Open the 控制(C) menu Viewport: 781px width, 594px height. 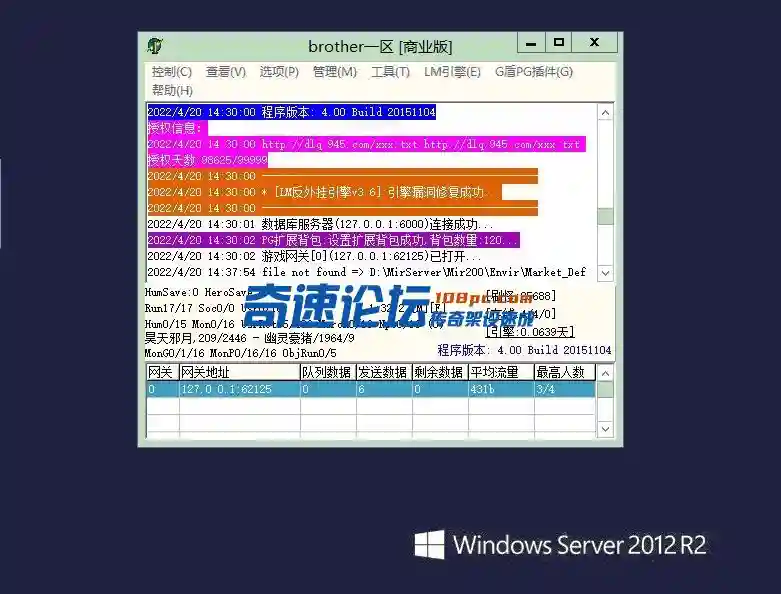tap(171, 72)
